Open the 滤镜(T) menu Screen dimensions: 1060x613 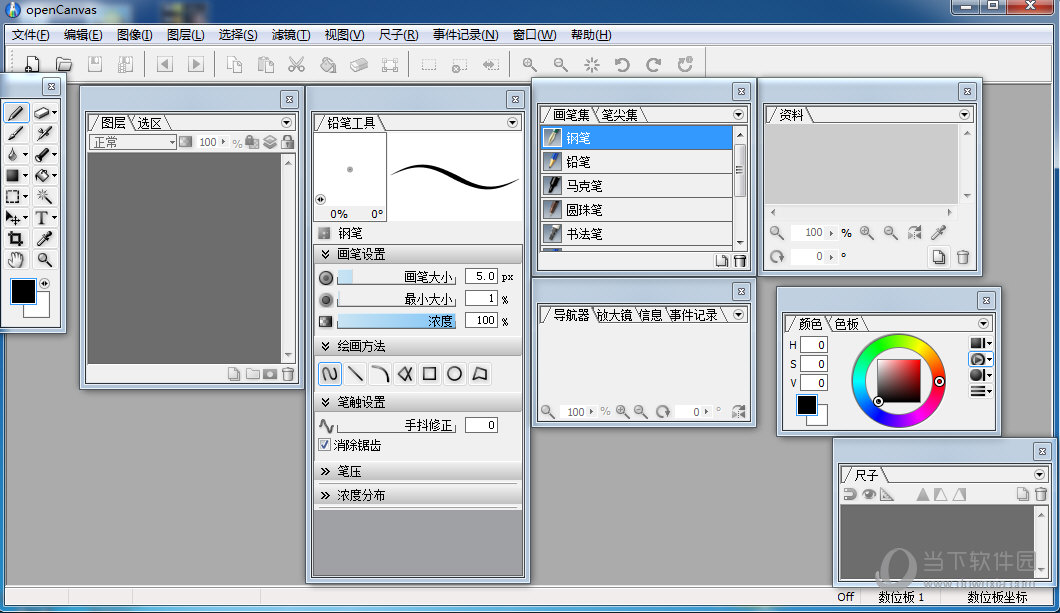pos(291,34)
